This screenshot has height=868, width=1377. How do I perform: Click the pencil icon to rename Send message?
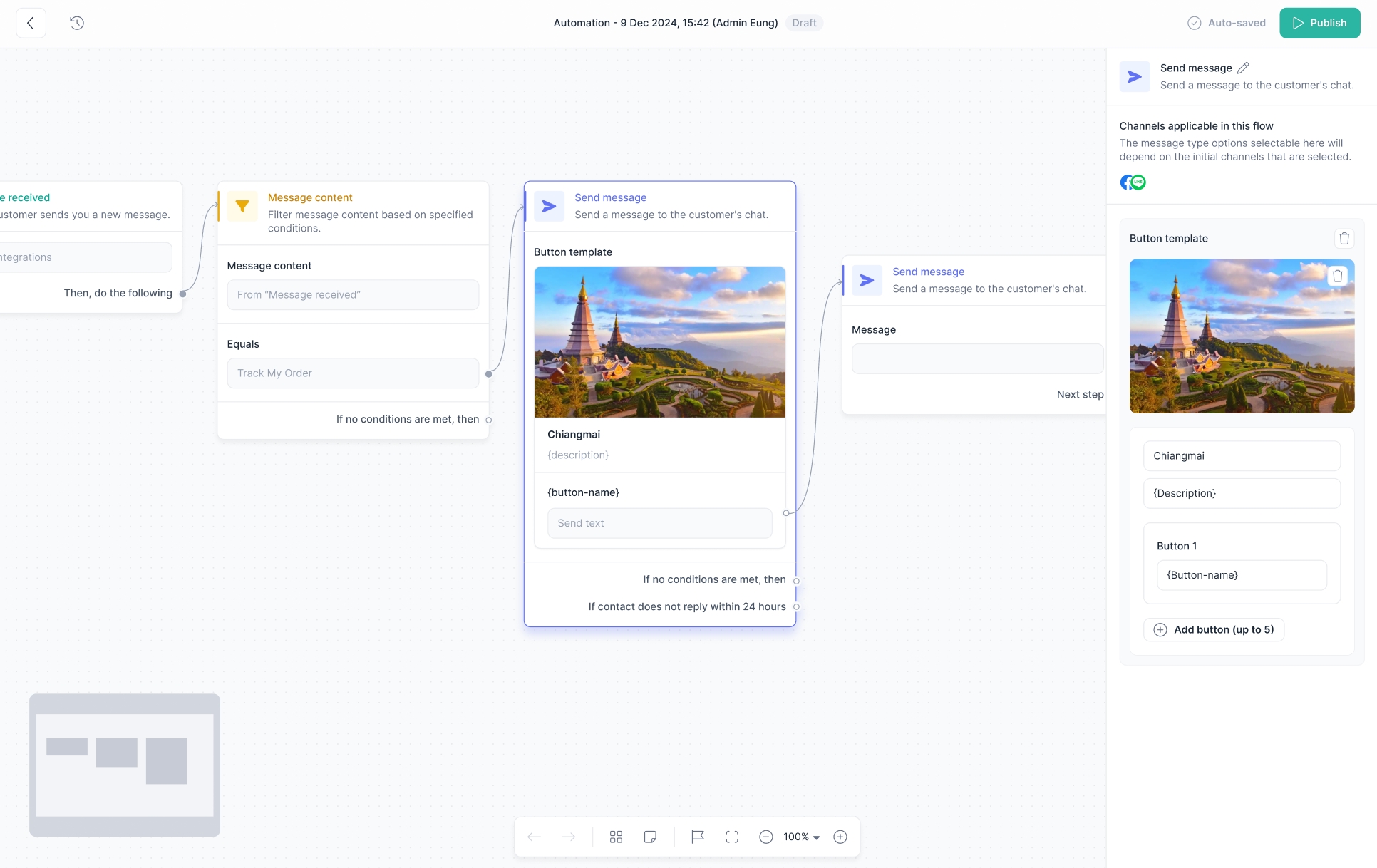[1243, 68]
